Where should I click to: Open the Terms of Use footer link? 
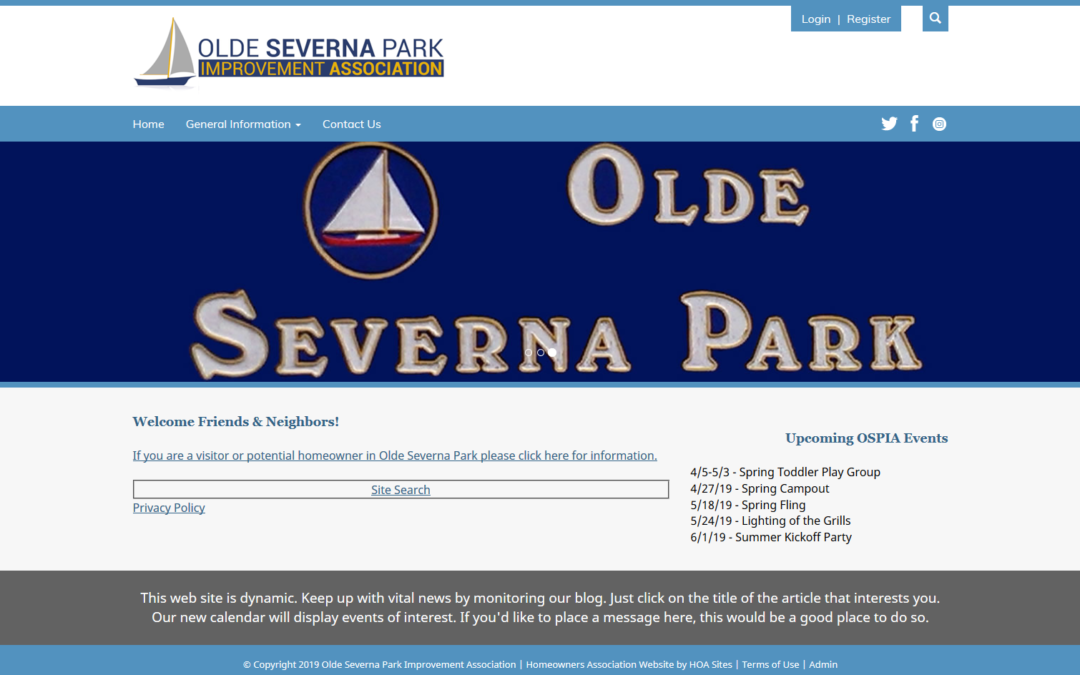(x=770, y=665)
